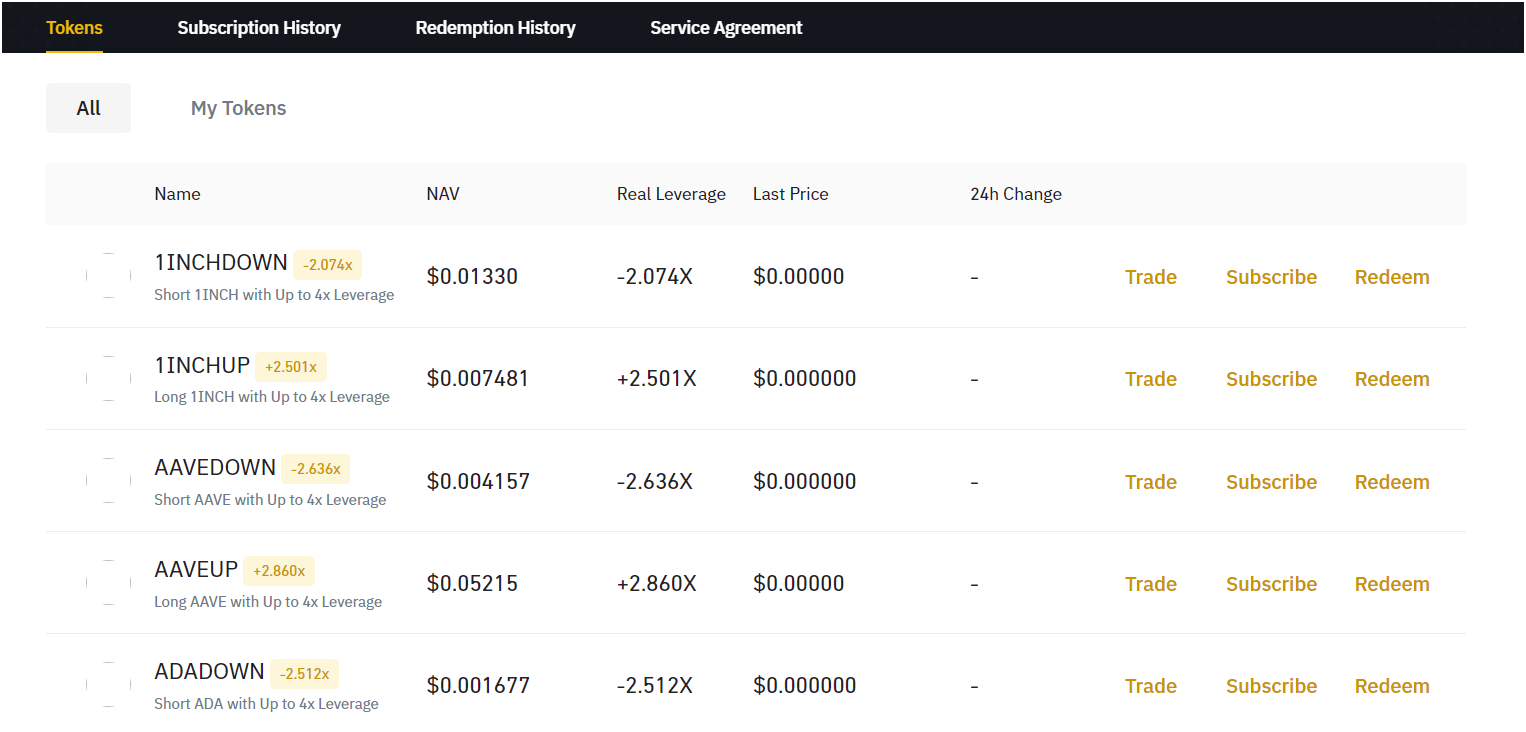Subscribe to the ADADOWN token
The image size is (1526, 732).
(1271, 686)
